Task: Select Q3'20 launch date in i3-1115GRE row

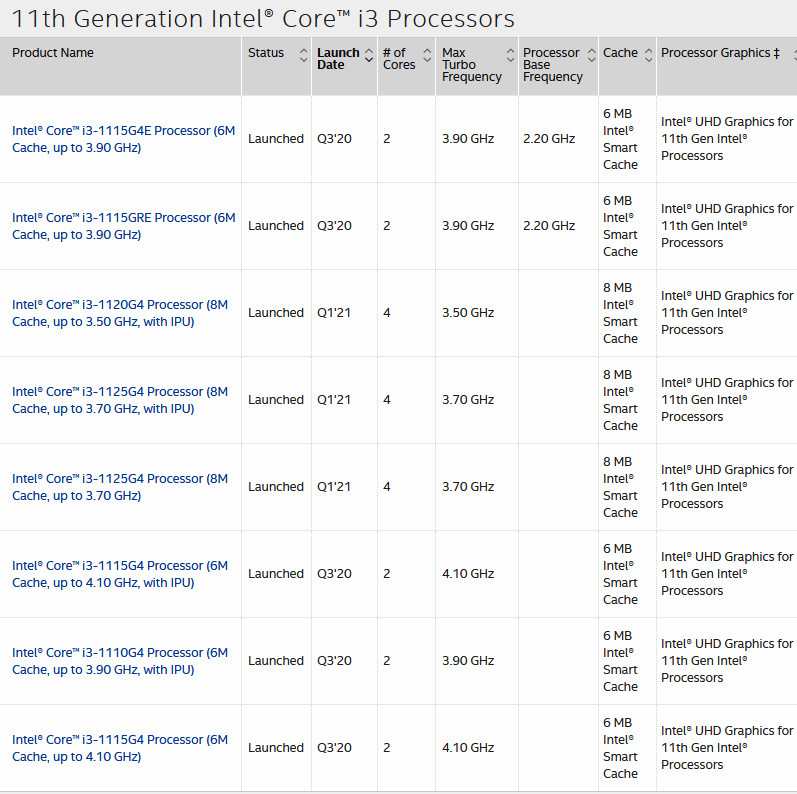Action: (334, 226)
